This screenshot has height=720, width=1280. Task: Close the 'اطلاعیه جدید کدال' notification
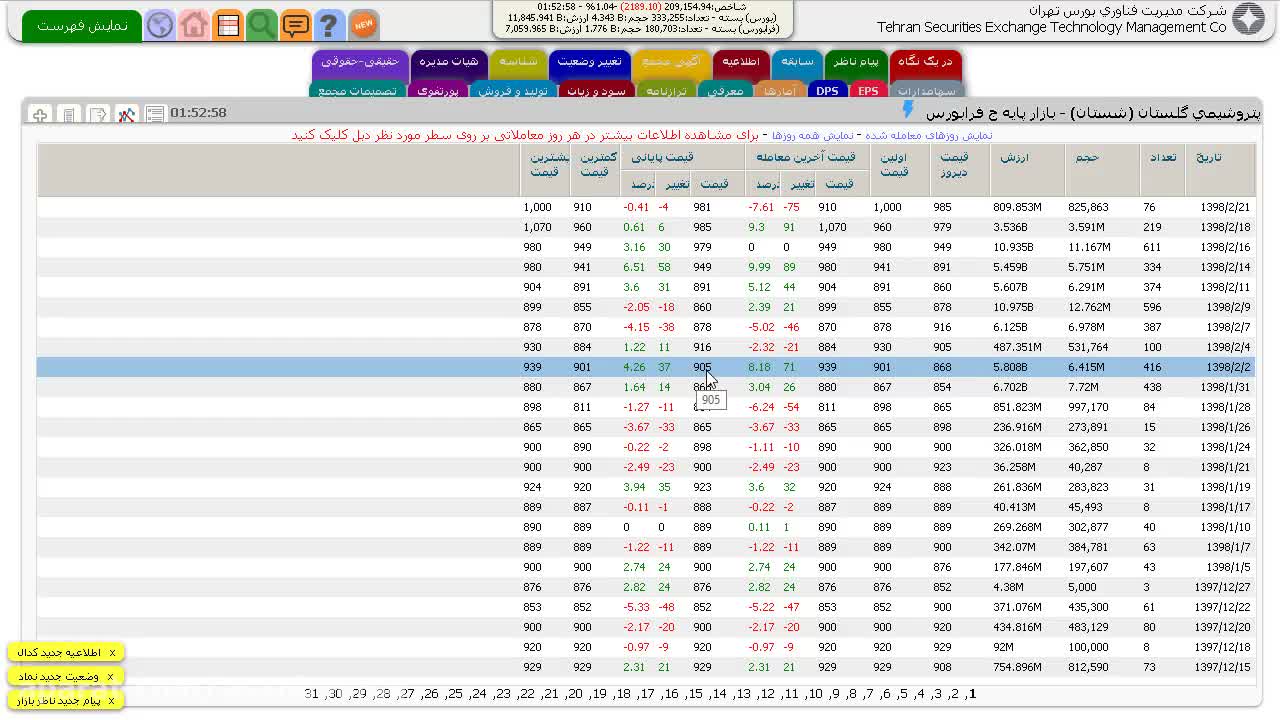tap(112, 653)
